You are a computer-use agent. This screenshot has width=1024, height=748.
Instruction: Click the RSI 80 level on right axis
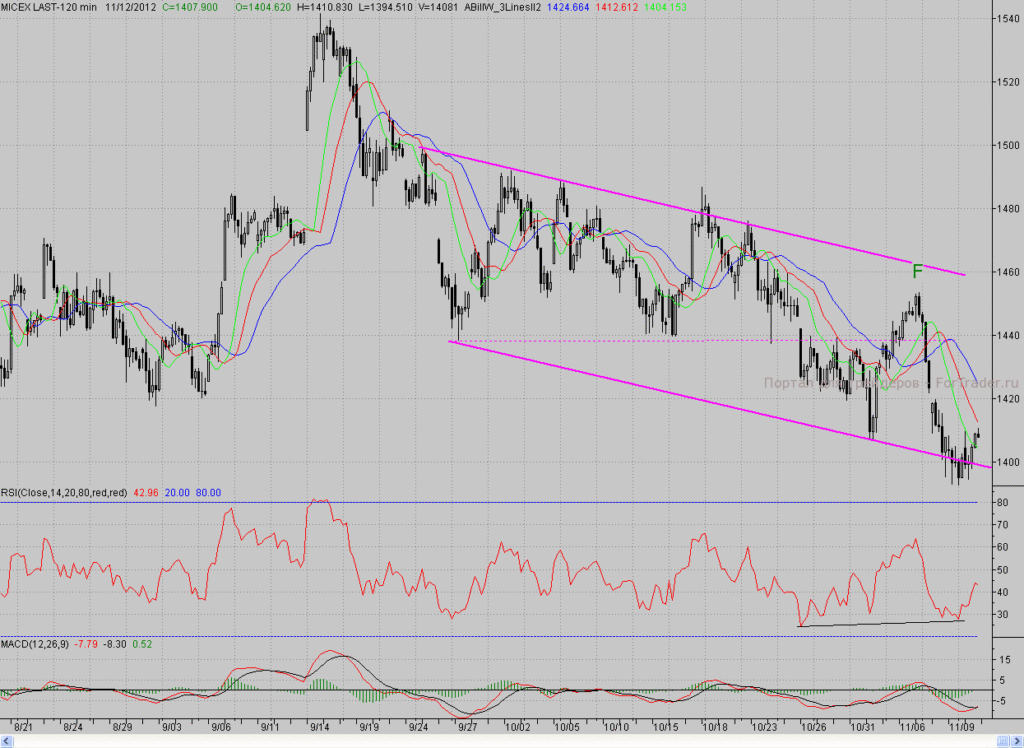(x=1002, y=502)
